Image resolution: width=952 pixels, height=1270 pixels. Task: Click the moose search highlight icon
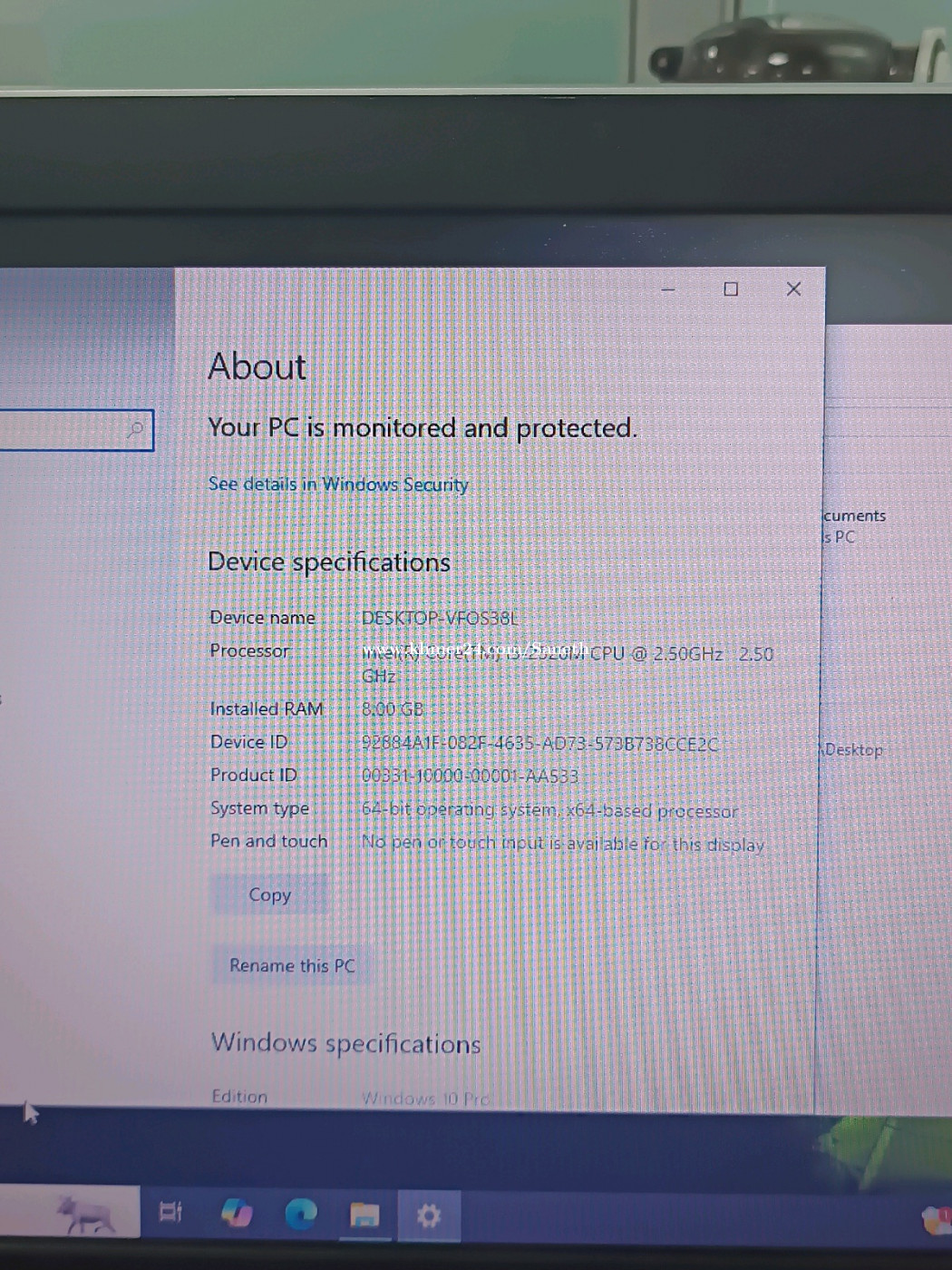[x=86, y=1214]
